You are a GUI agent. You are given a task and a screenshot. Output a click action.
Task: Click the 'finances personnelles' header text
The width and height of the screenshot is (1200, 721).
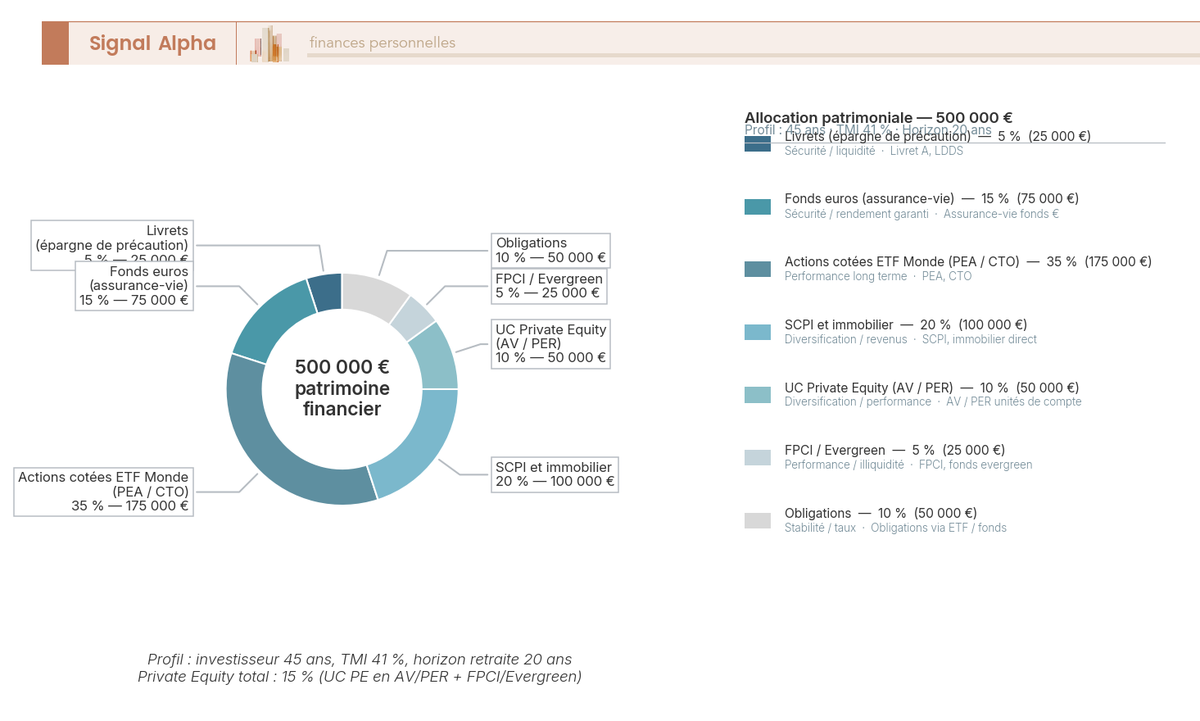pyautogui.click(x=382, y=43)
